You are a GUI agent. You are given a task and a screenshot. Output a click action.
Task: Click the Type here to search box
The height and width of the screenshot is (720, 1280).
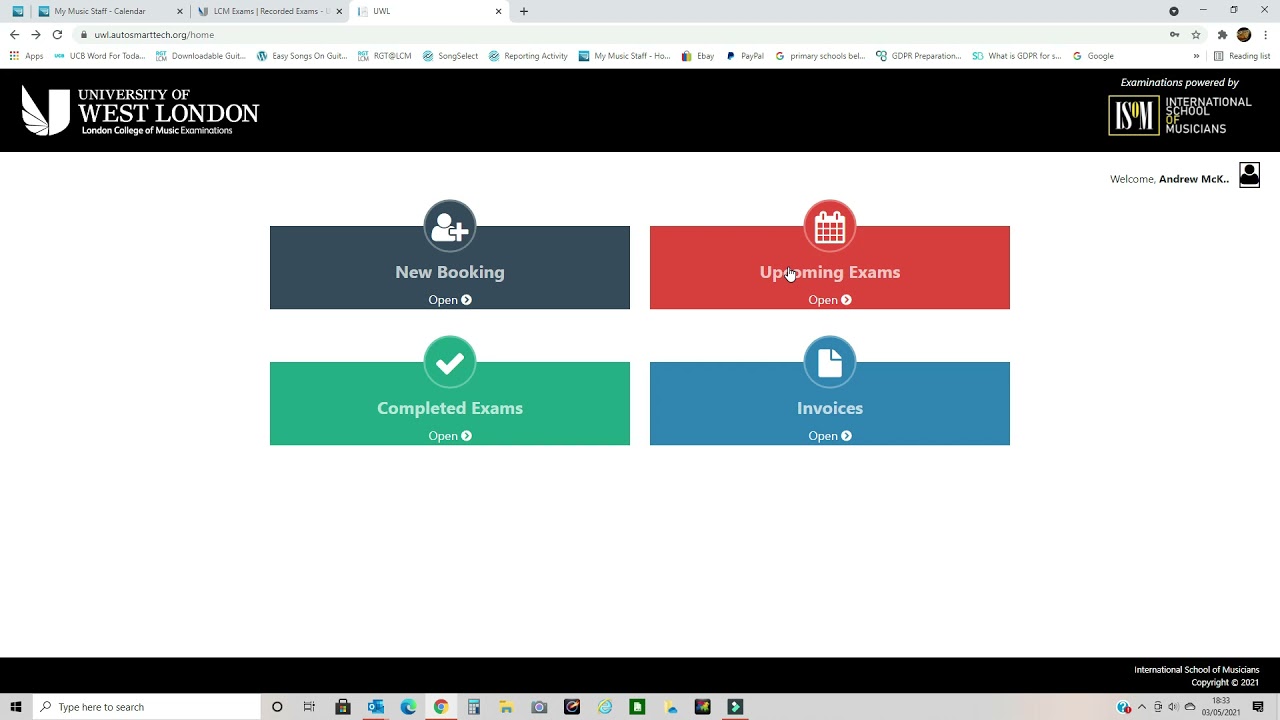[146, 707]
